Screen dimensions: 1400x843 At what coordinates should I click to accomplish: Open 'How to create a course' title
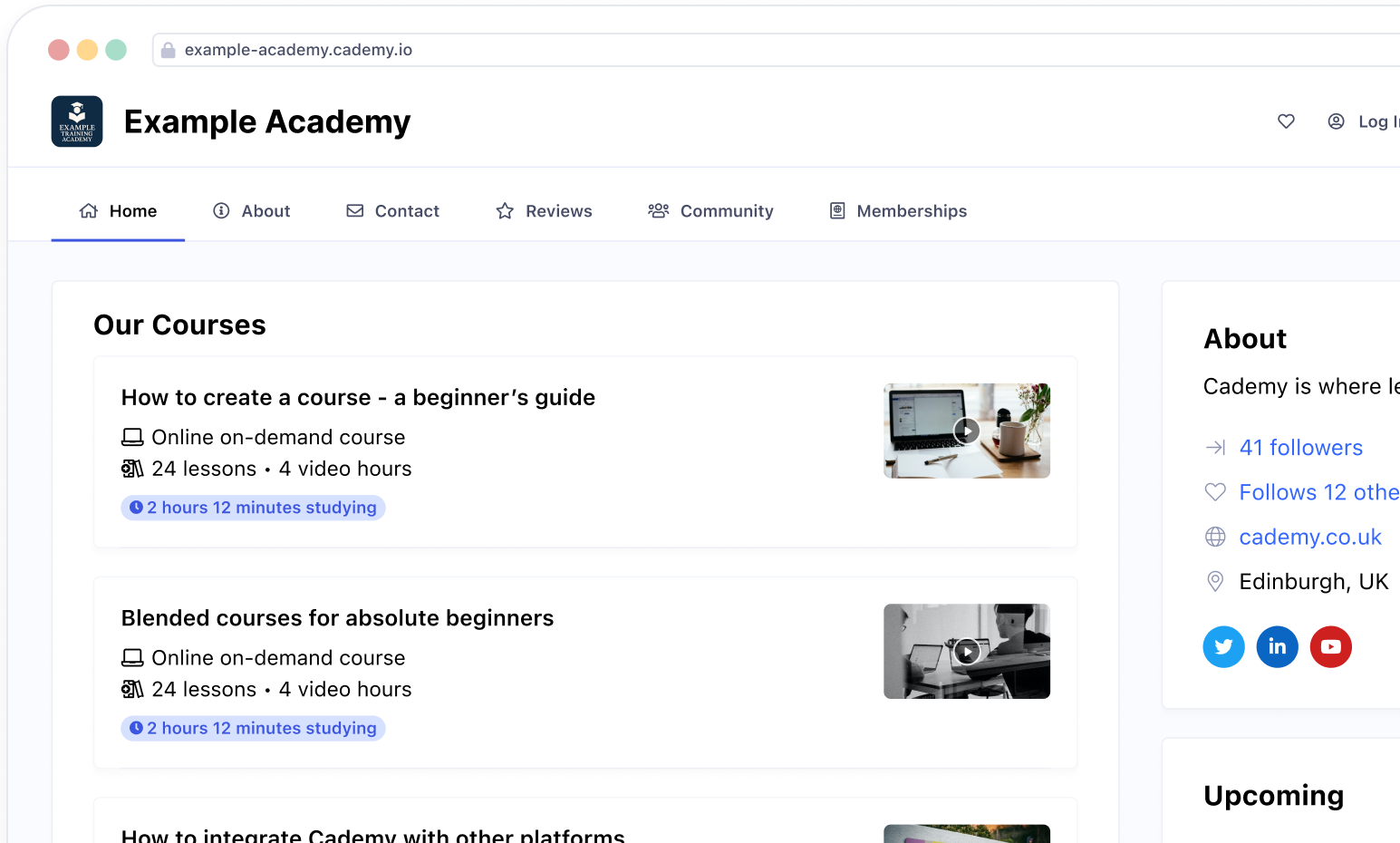pyautogui.click(x=358, y=398)
